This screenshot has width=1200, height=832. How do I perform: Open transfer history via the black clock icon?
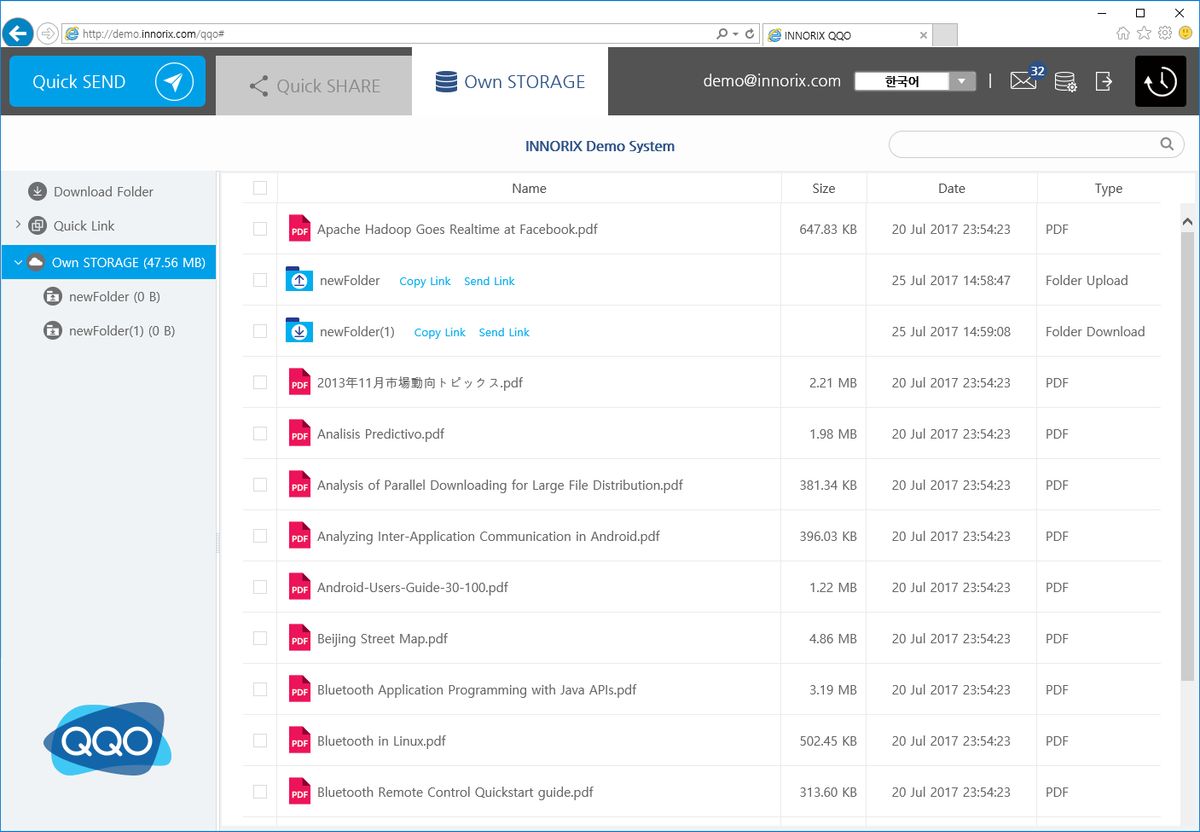coord(1159,81)
